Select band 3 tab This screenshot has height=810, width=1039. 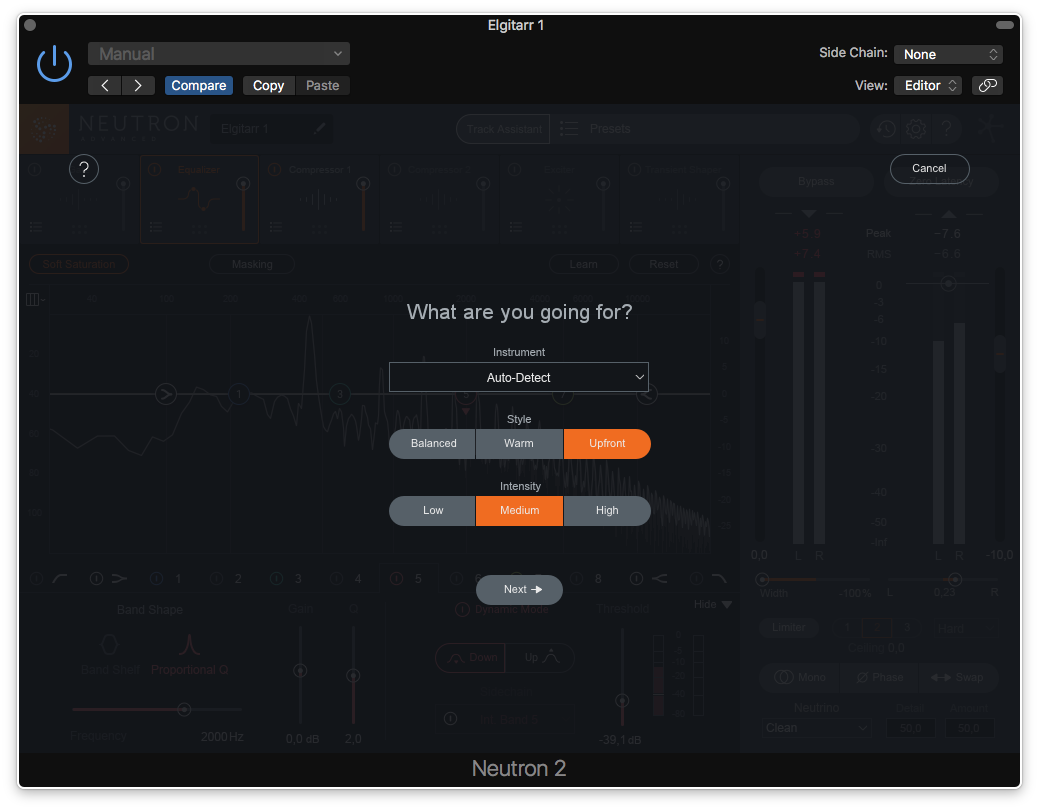tap(289, 579)
